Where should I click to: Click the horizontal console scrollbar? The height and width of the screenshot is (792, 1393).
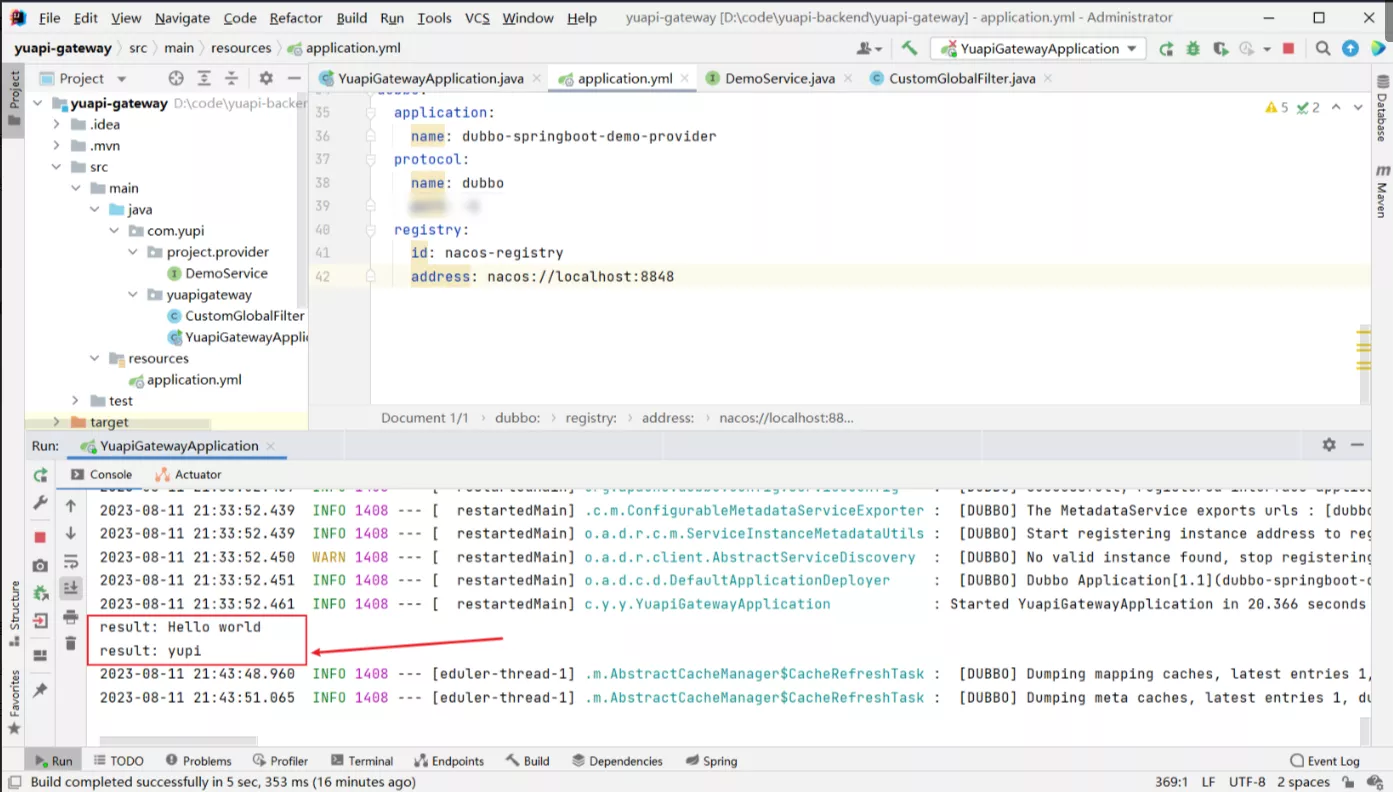point(178,742)
